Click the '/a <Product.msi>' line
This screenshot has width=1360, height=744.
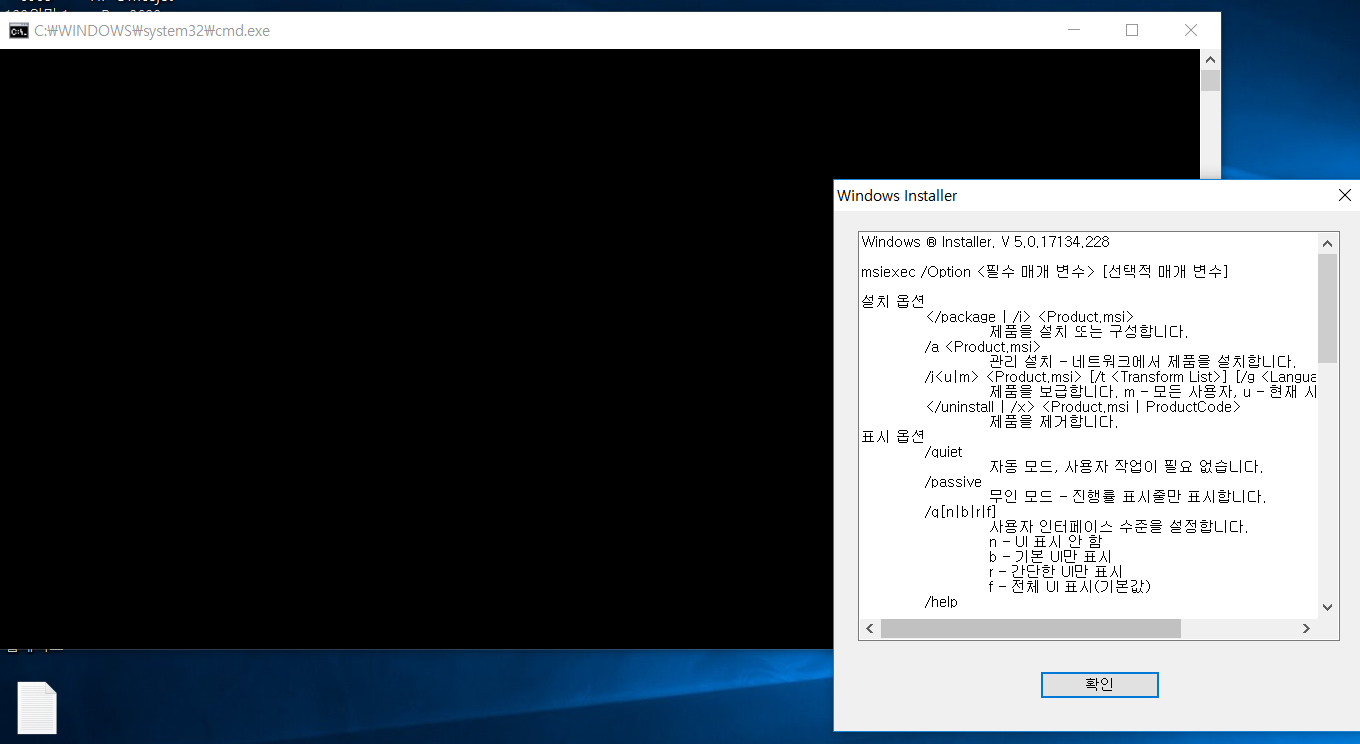(x=983, y=347)
